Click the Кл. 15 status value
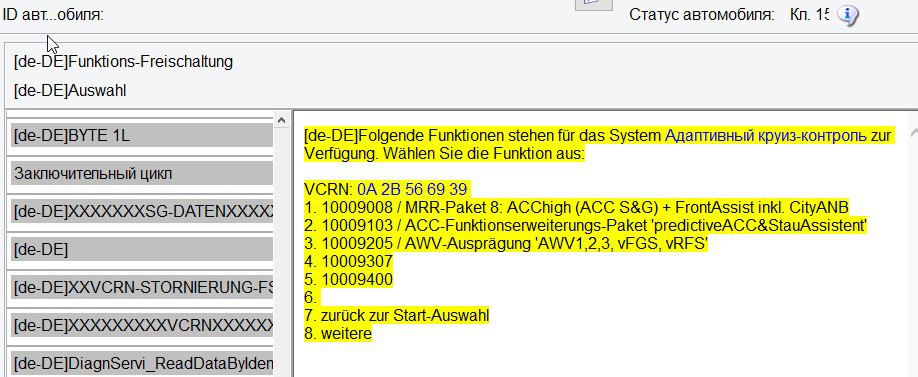Screen dimensions: 918x377 pyautogui.click(x=810, y=15)
